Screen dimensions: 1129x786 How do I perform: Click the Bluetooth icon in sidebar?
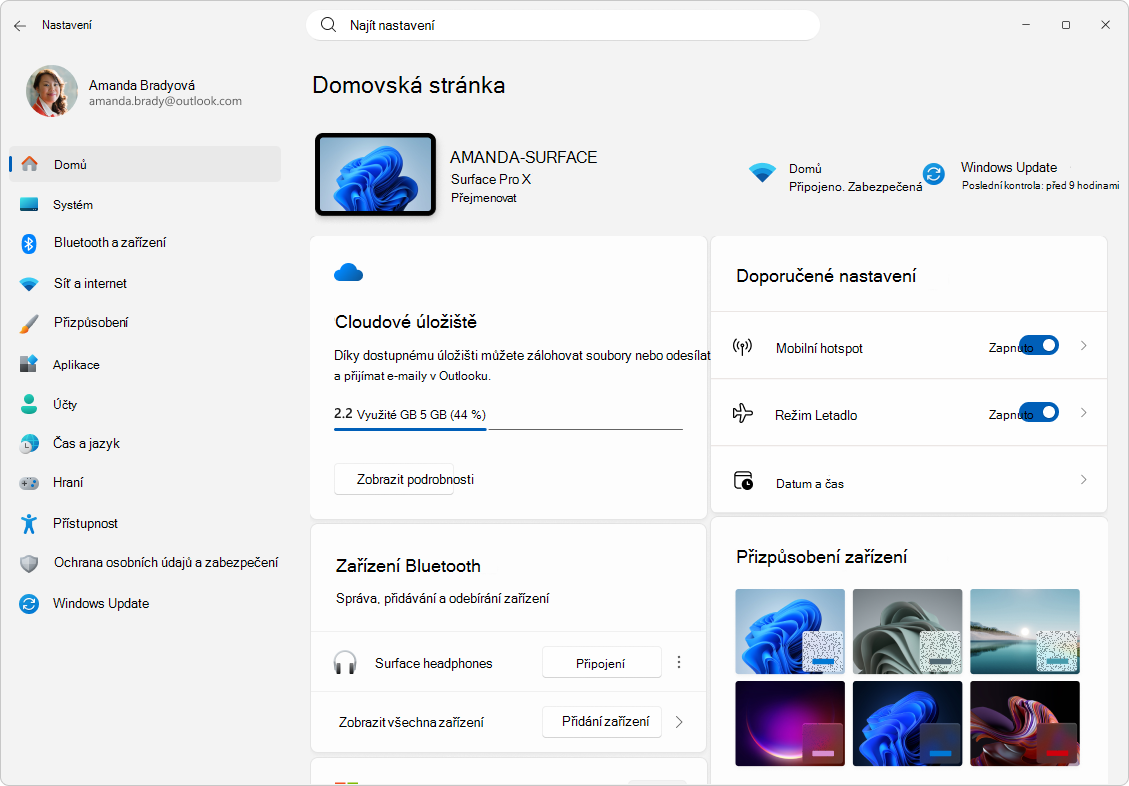(x=29, y=243)
